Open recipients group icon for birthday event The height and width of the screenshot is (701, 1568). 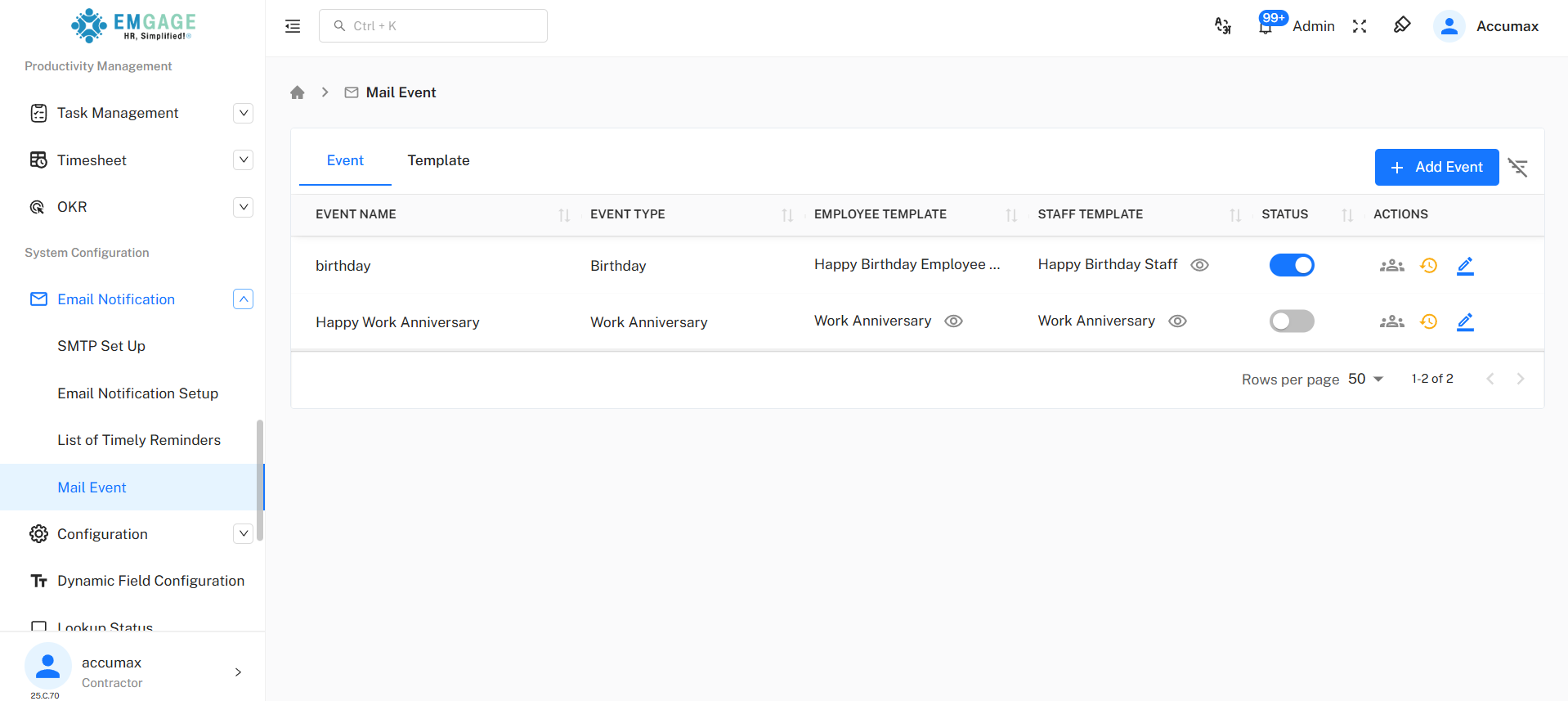(1391, 266)
